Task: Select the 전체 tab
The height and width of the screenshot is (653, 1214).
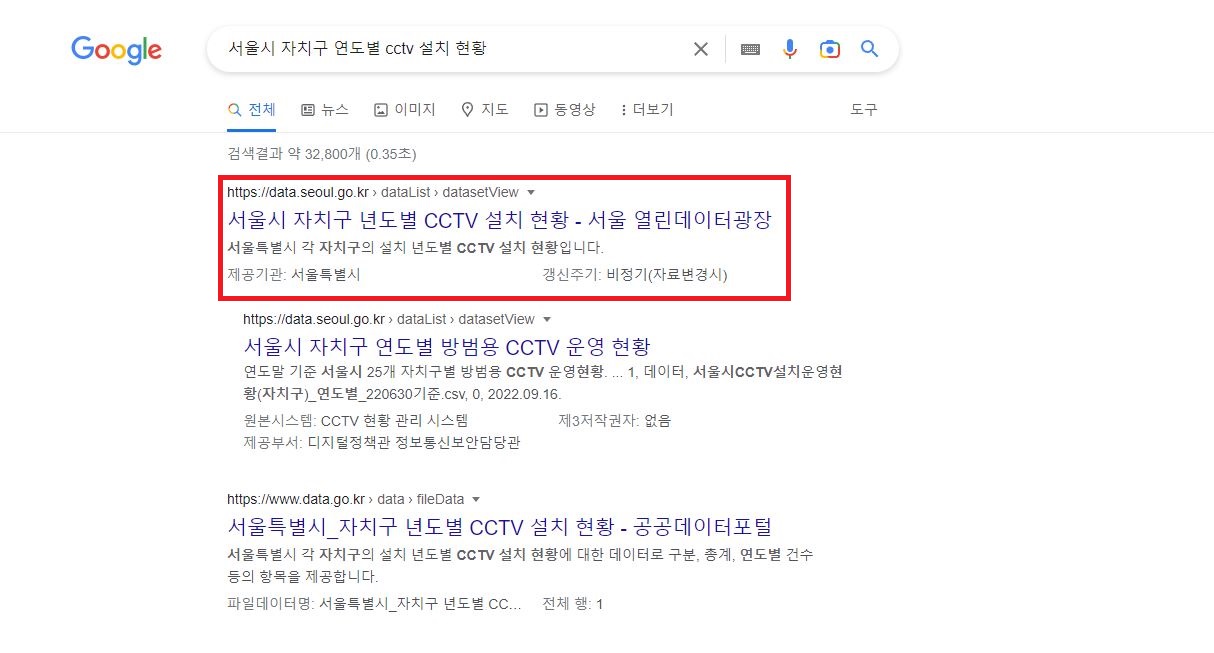Action: [252, 109]
